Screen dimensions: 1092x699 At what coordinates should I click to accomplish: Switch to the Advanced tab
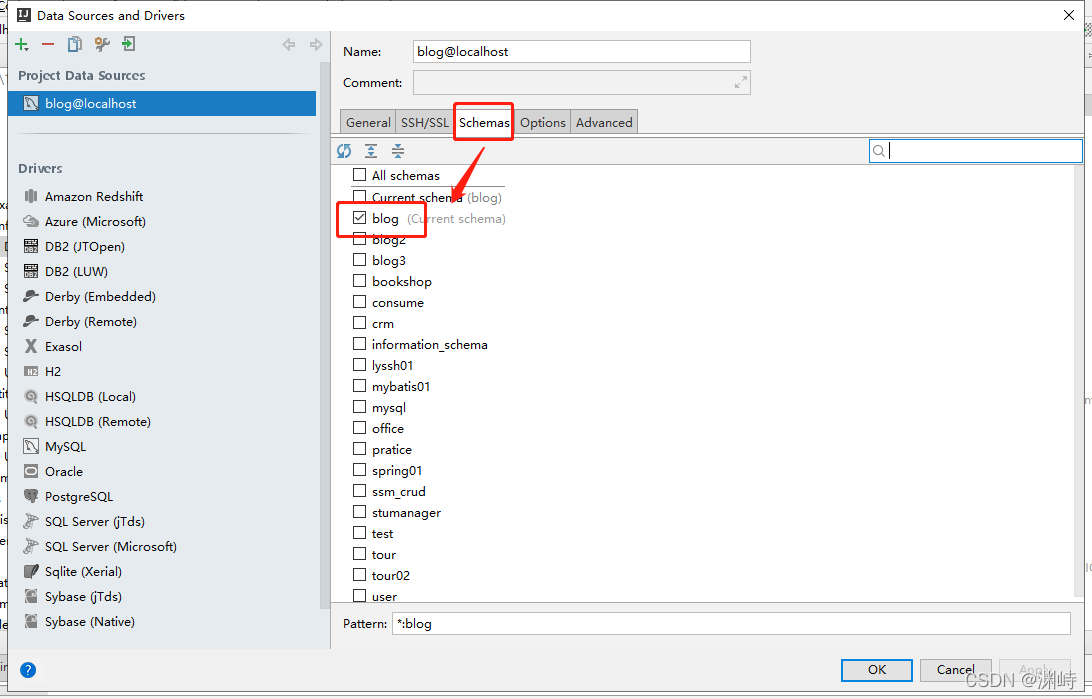(x=604, y=123)
